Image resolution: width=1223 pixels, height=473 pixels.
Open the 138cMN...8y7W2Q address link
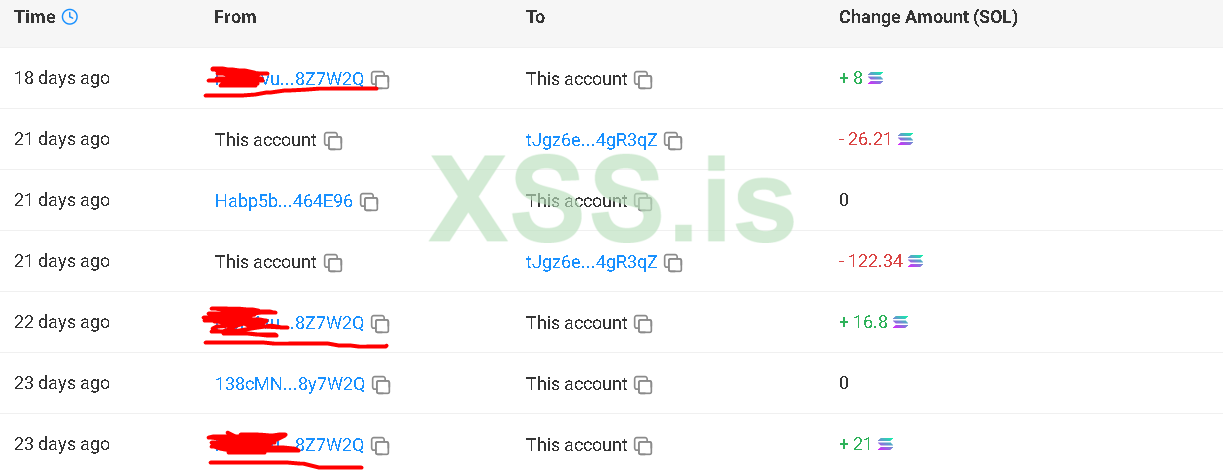[289, 384]
